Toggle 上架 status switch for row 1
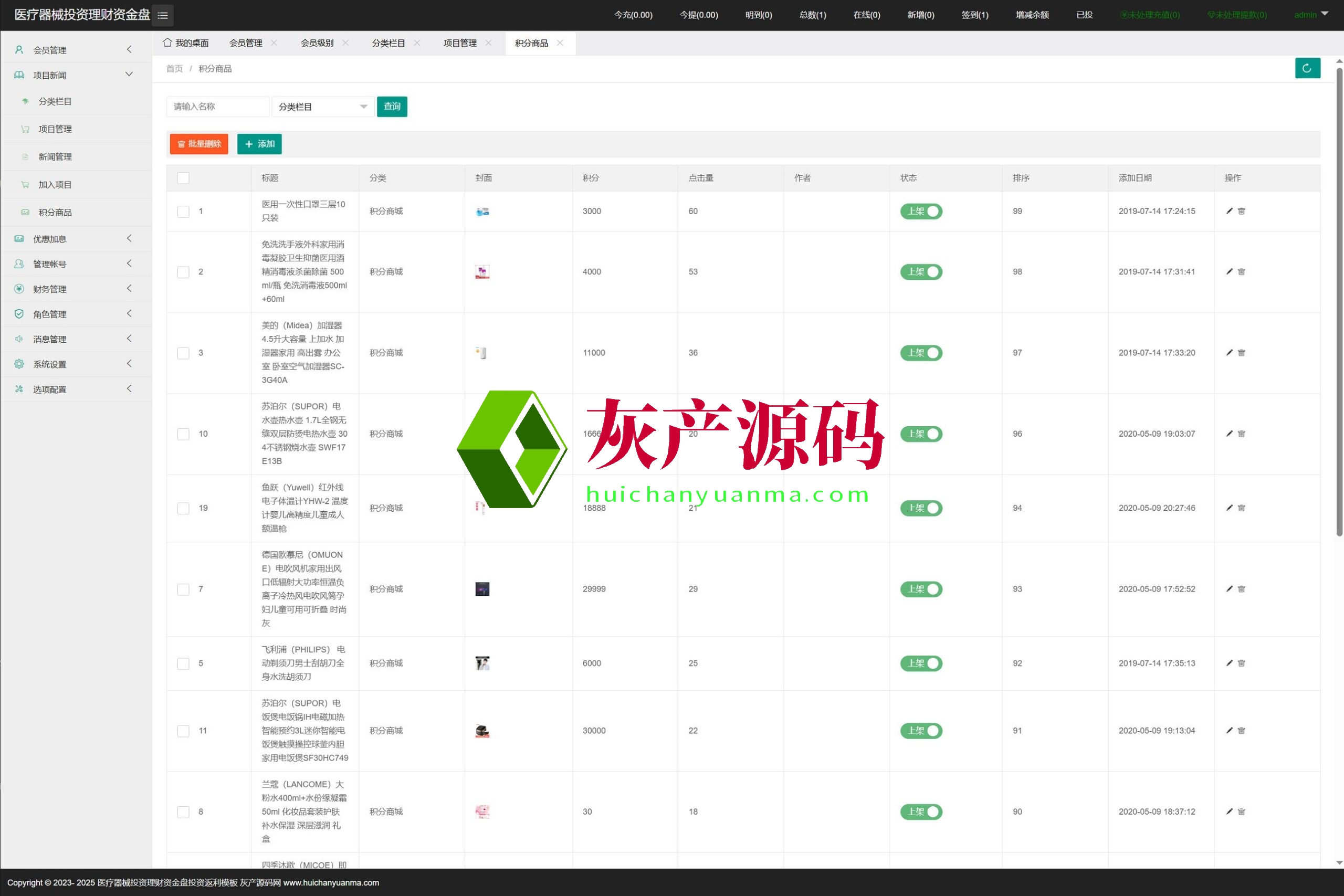The width and height of the screenshot is (1344, 896). pyautogui.click(x=920, y=212)
